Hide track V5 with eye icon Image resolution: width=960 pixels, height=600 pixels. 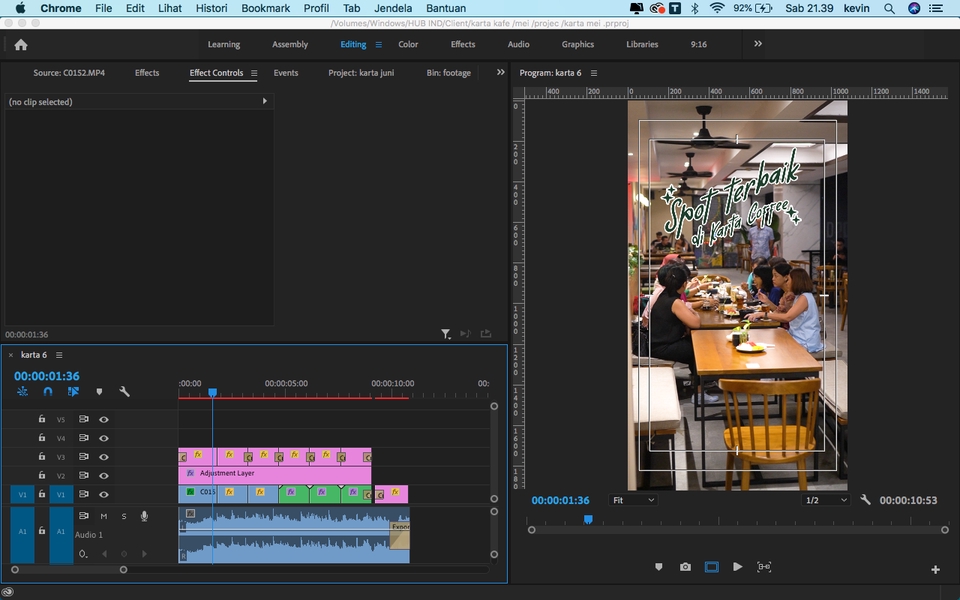[x=104, y=419]
